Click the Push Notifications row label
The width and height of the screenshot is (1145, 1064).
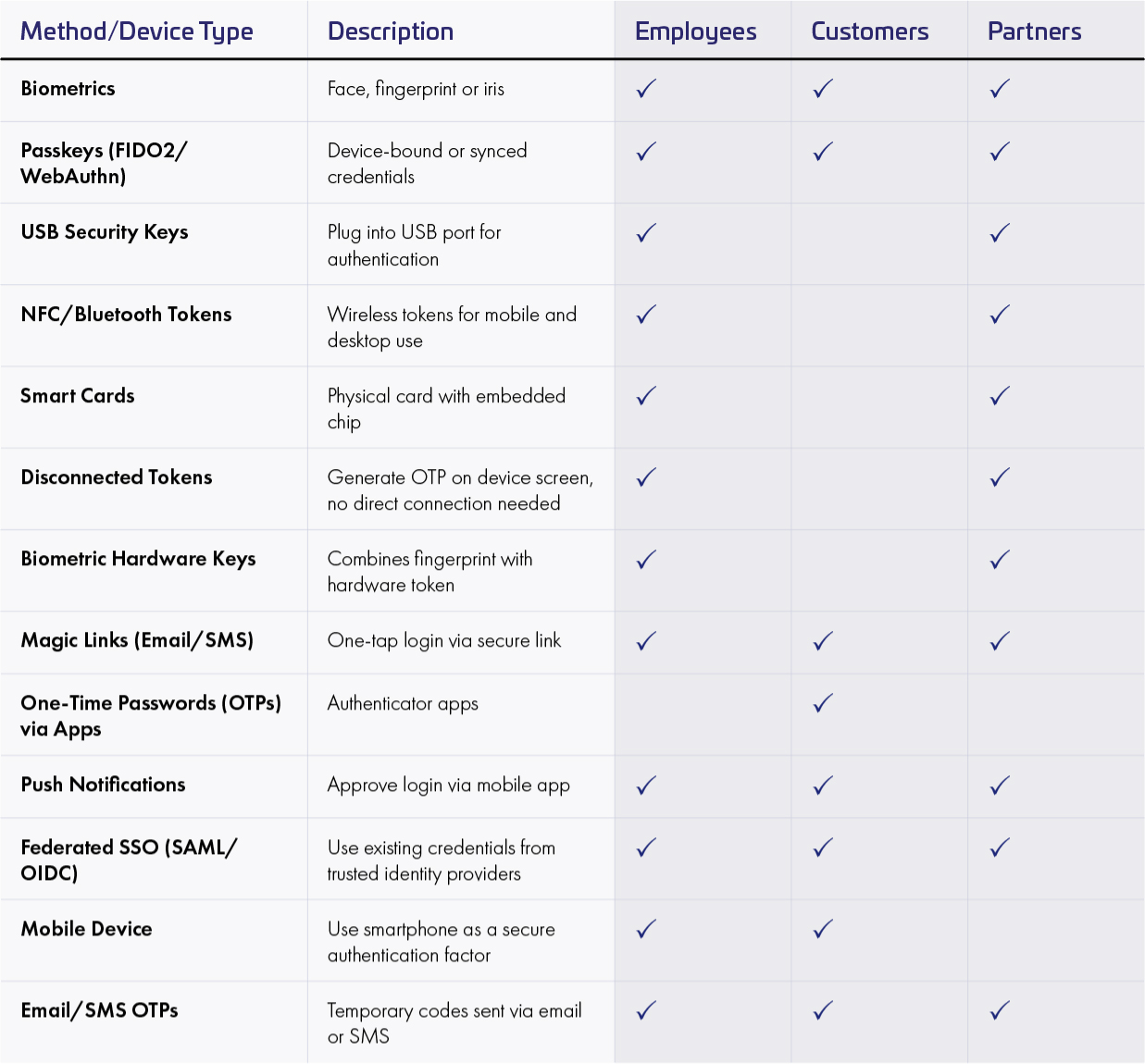pyautogui.click(x=103, y=785)
